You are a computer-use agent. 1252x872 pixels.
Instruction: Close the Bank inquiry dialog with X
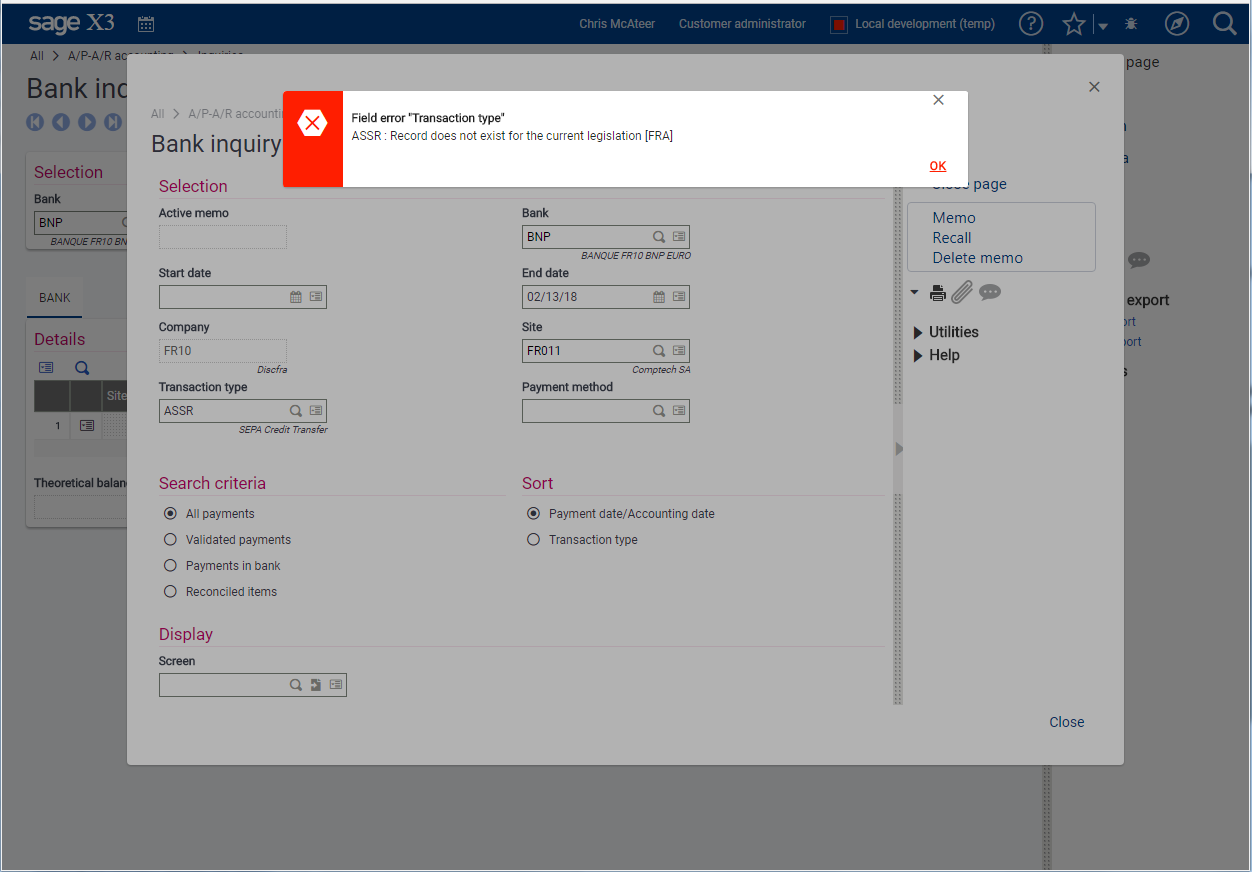[1094, 87]
